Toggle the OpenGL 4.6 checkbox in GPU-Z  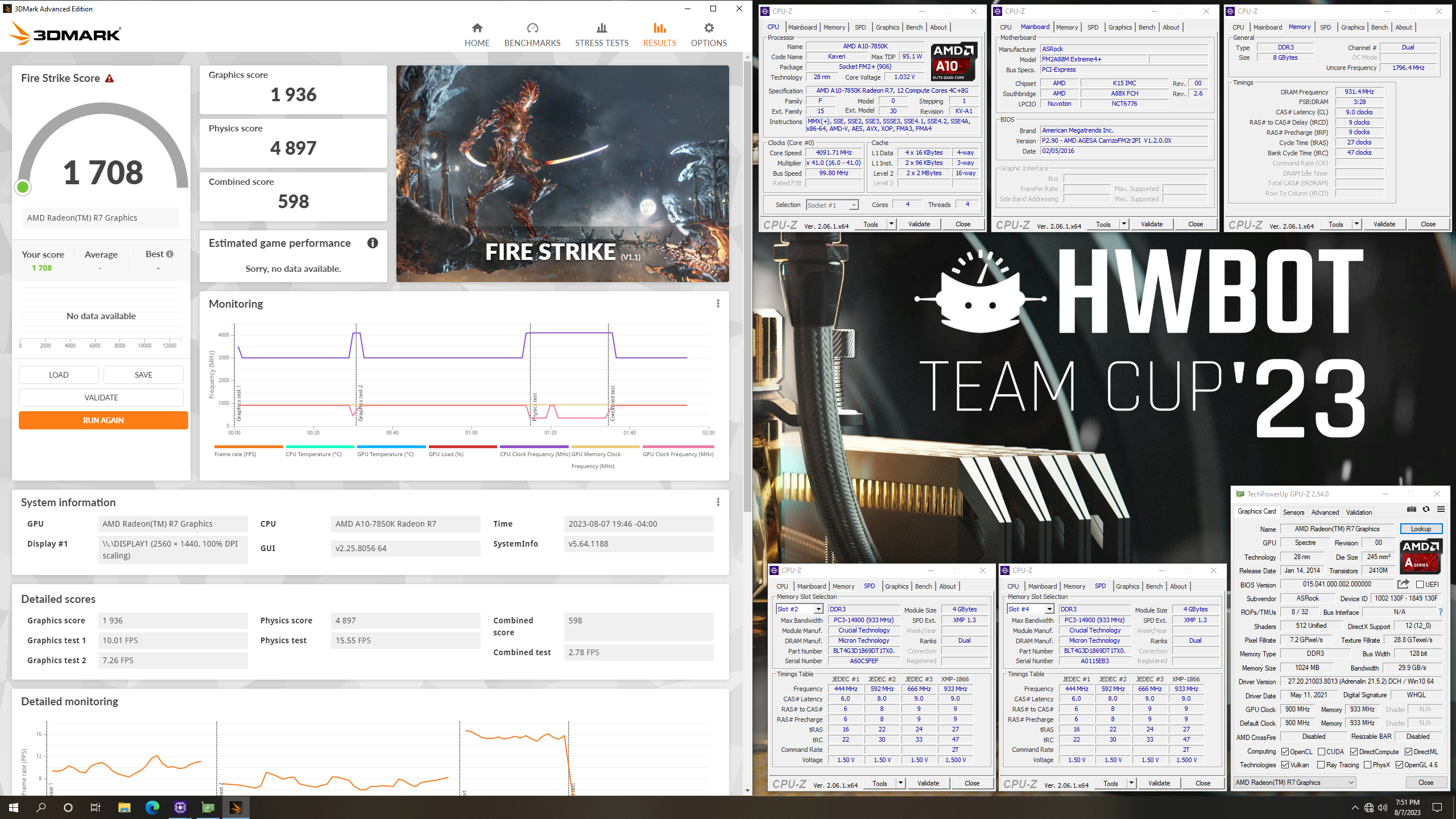1400,765
